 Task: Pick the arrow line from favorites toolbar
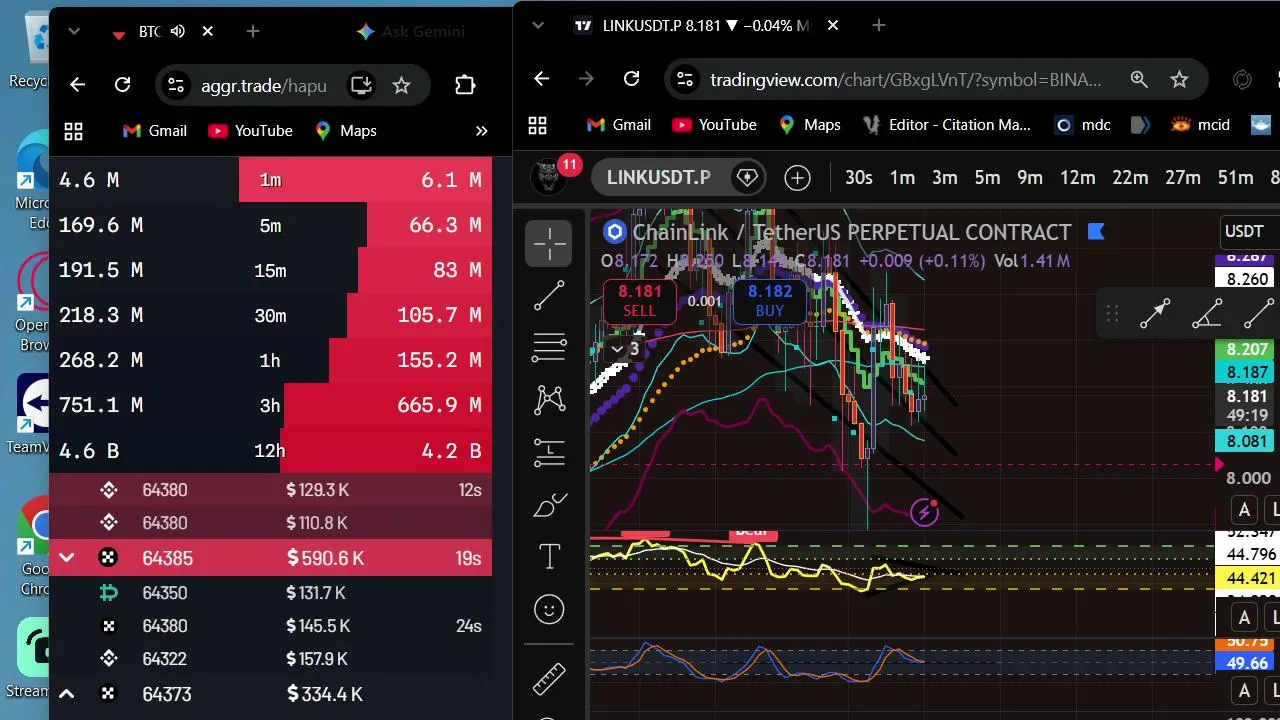pyautogui.click(x=1155, y=315)
